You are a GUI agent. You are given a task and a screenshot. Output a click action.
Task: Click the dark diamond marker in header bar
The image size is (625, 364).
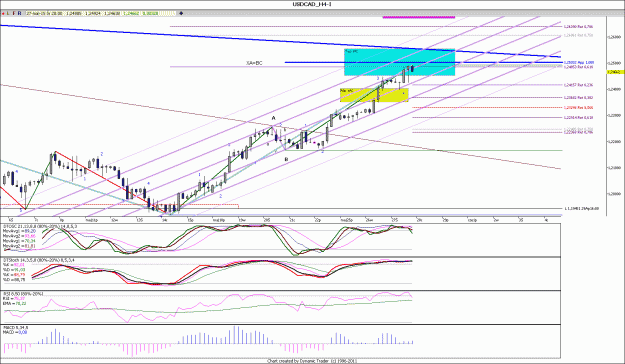(181, 13)
